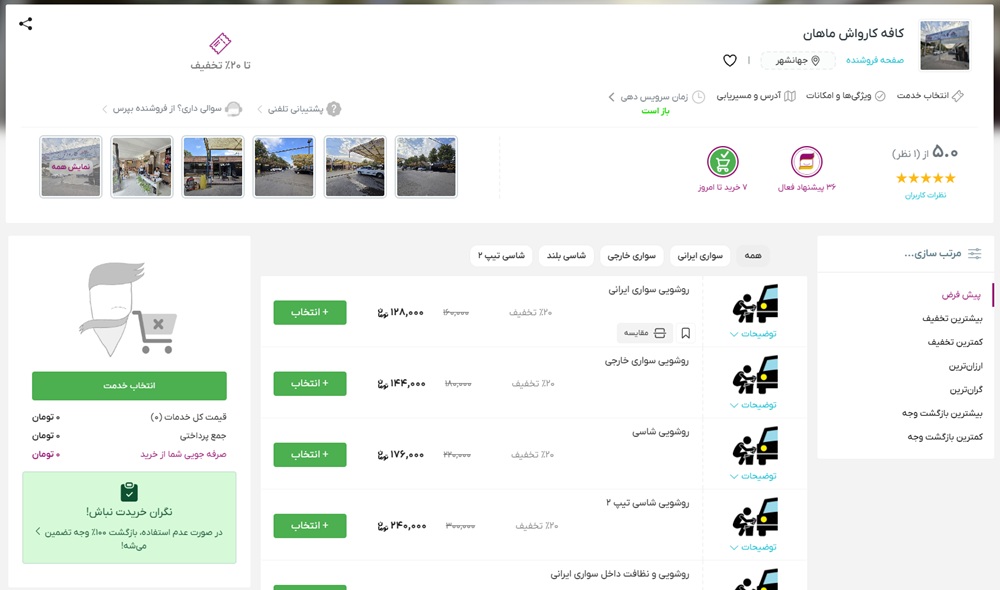Click the guarantee clipboard check icon
1000x590 pixels.
(x=129, y=492)
